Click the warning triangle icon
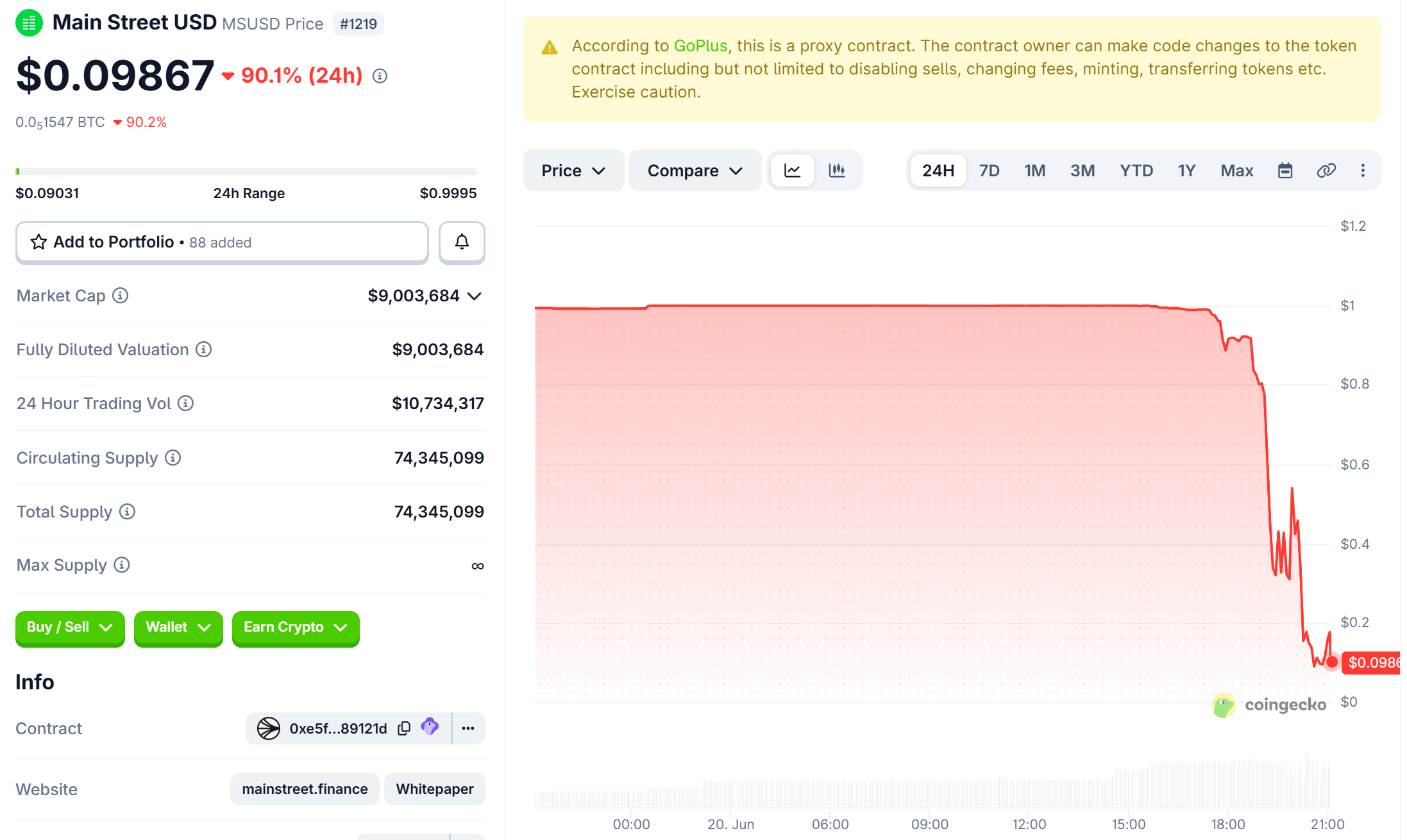1407x840 pixels. 550,47
